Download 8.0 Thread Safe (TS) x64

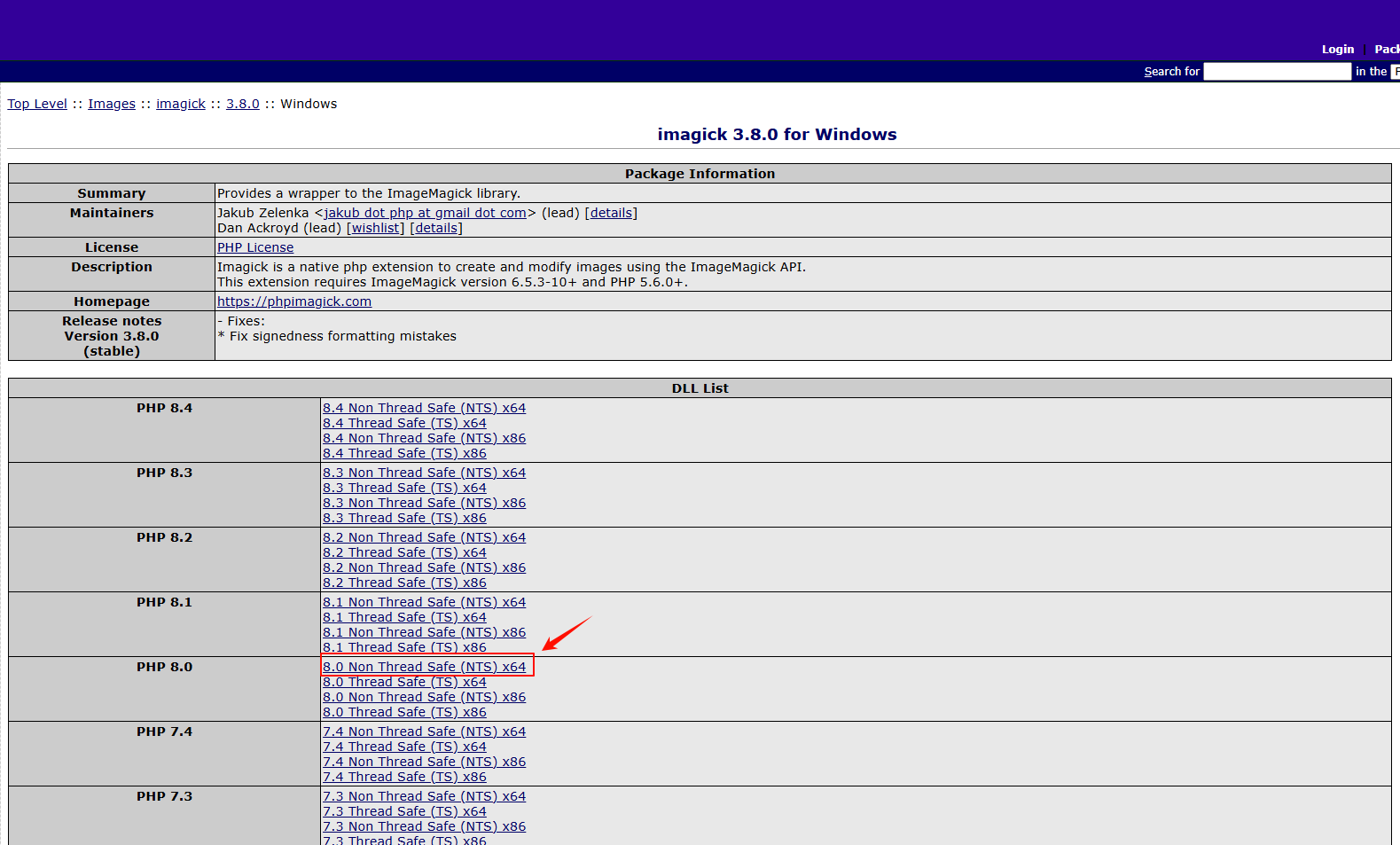click(404, 682)
